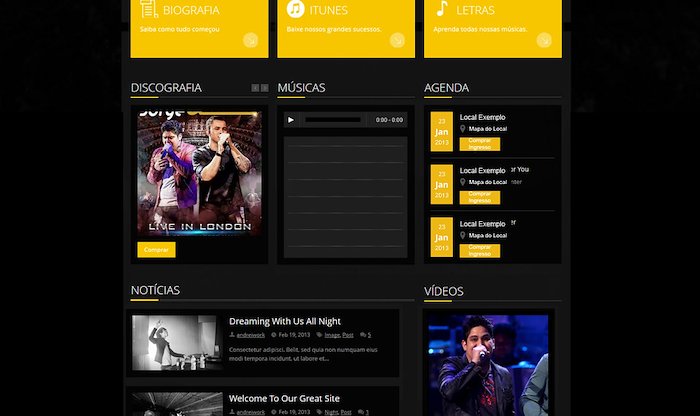Open Mapa do Local for first event

(x=488, y=129)
